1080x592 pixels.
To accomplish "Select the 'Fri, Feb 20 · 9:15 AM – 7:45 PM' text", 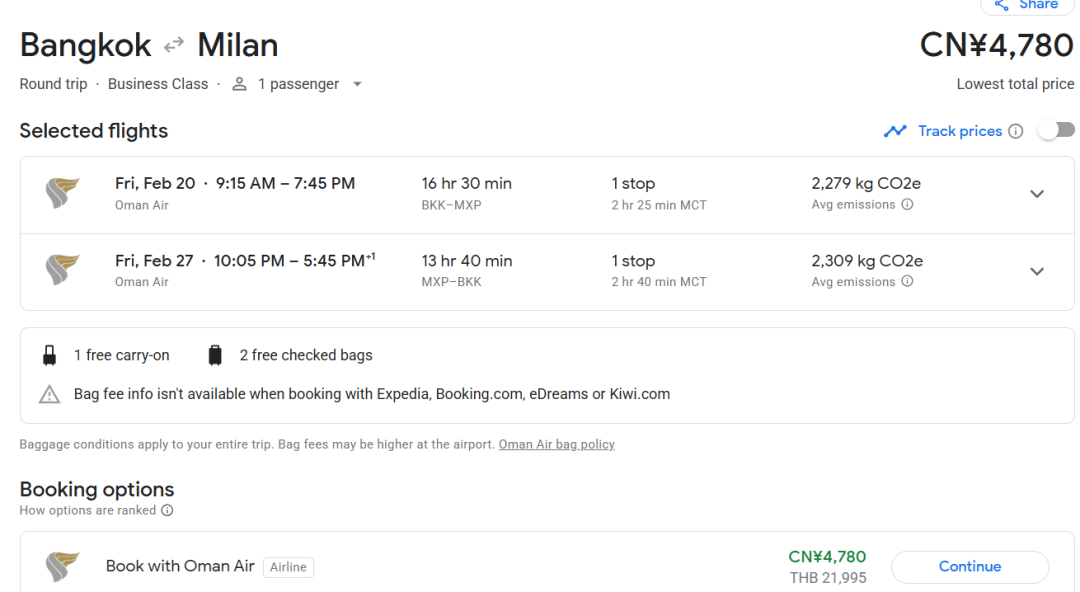I will click(235, 183).
